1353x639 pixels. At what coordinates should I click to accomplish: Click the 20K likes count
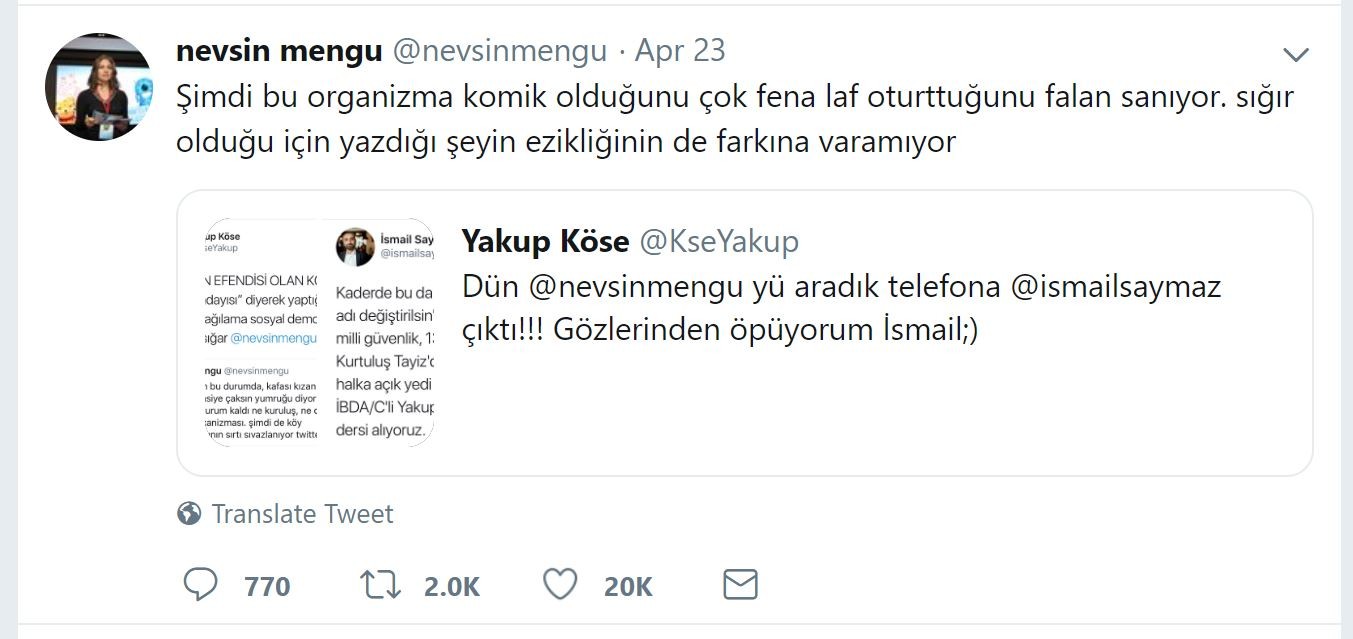tap(628, 586)
